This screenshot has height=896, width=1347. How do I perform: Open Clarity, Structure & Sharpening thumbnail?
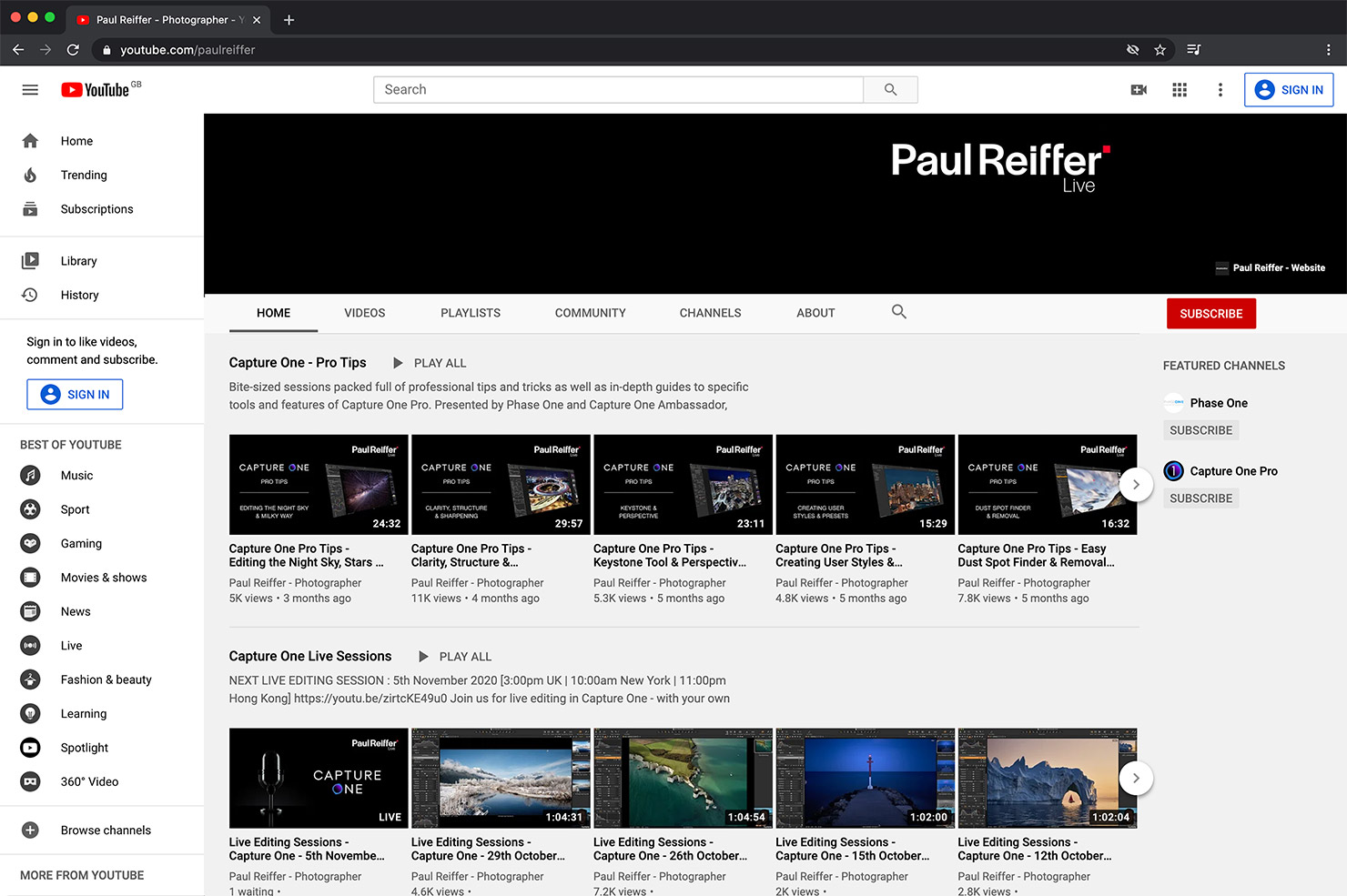tap(501, 485)
